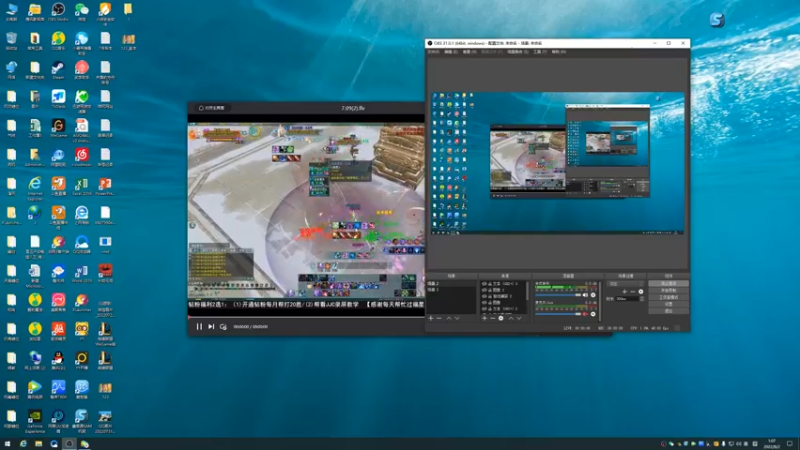Open 场景集合 (Scene Collection) menu in OBS
The image size is (800, 450).
(x=517, y=52)
